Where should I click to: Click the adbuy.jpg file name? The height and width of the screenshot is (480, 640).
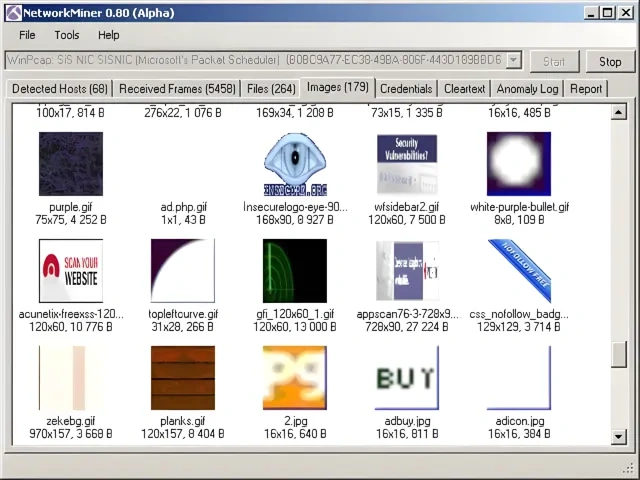pyautogui.click(x=407, y=421)
